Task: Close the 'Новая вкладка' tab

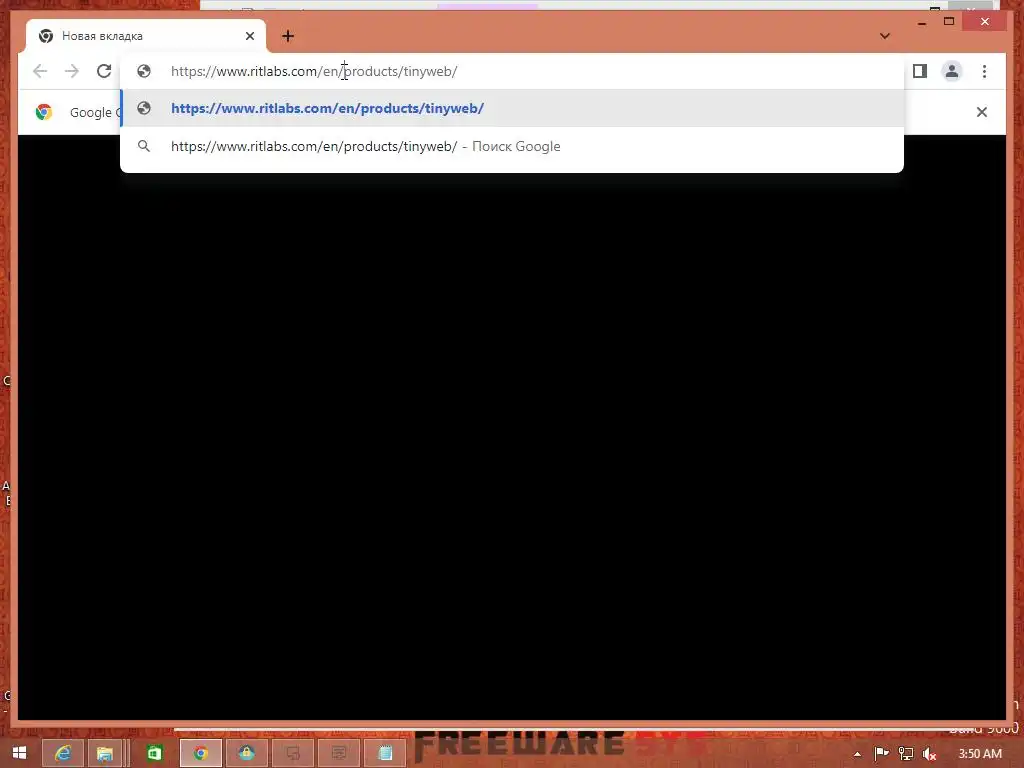Action: (x=249, y=36)
